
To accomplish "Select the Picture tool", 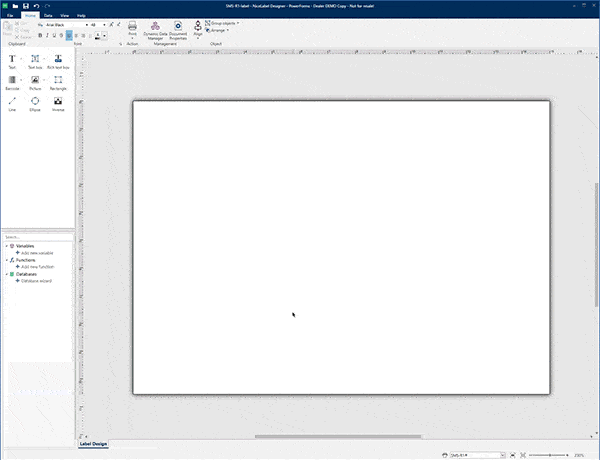I will (x=35, y=82).
